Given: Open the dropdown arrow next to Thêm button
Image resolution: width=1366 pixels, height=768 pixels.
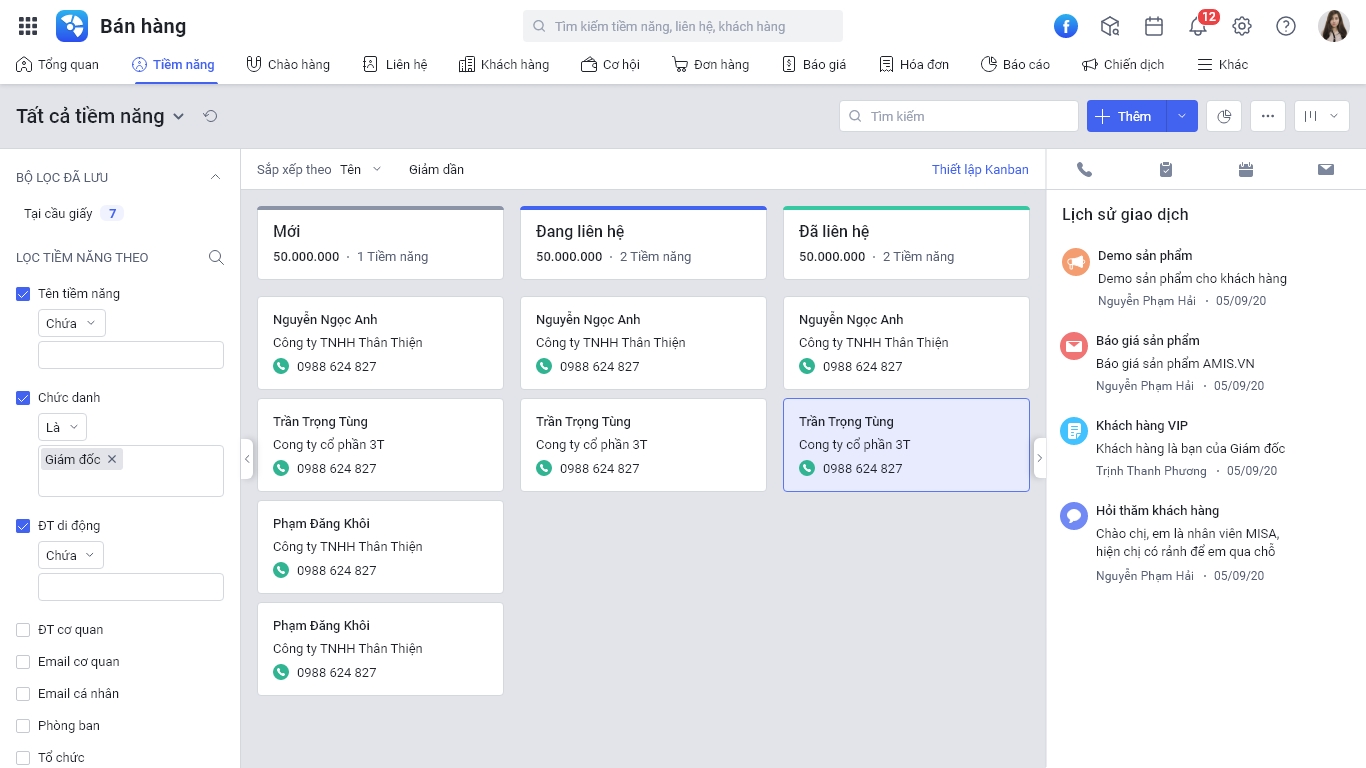Looking at the screenshot, I should click(x=1182, y=116).
